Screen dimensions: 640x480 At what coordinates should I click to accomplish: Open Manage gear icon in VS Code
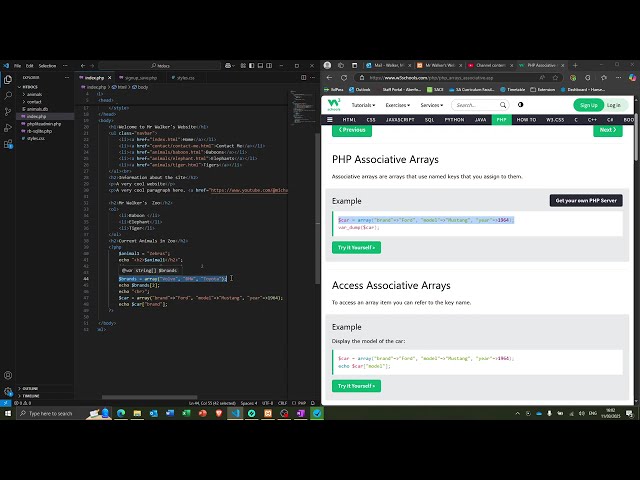pyautogui.click(x=8, y=391)
